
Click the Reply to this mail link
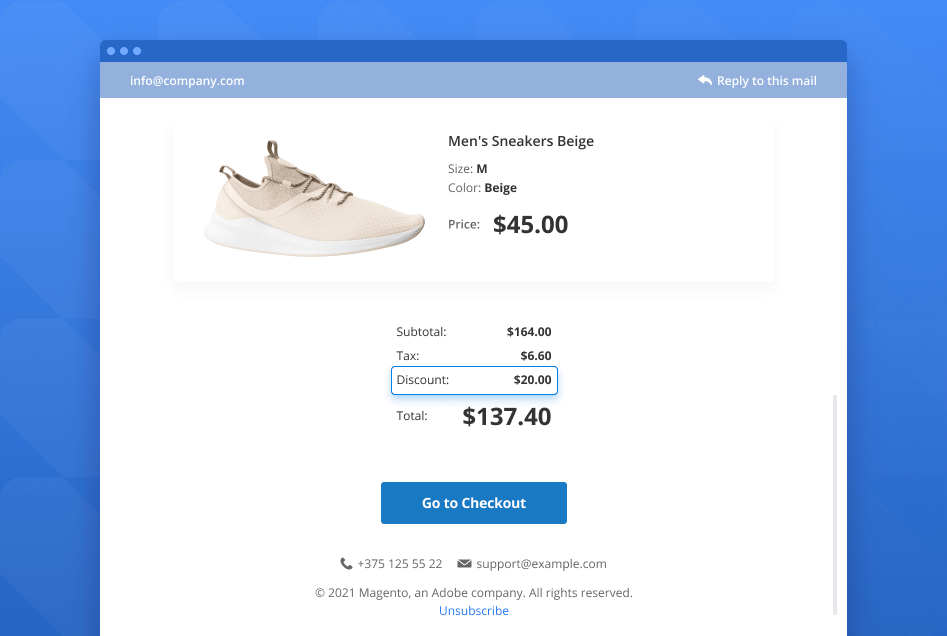766,81
